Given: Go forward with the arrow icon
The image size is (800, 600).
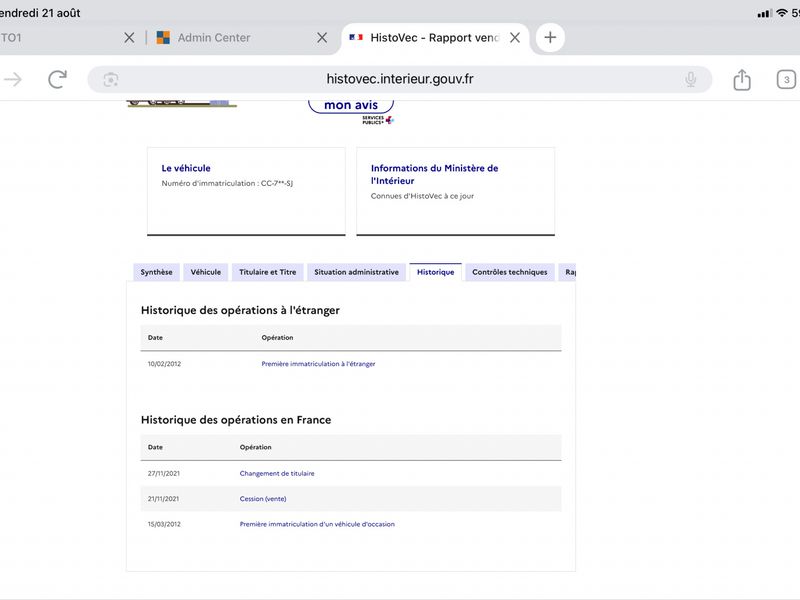Looking at the screenshot, I should point(12,79).
